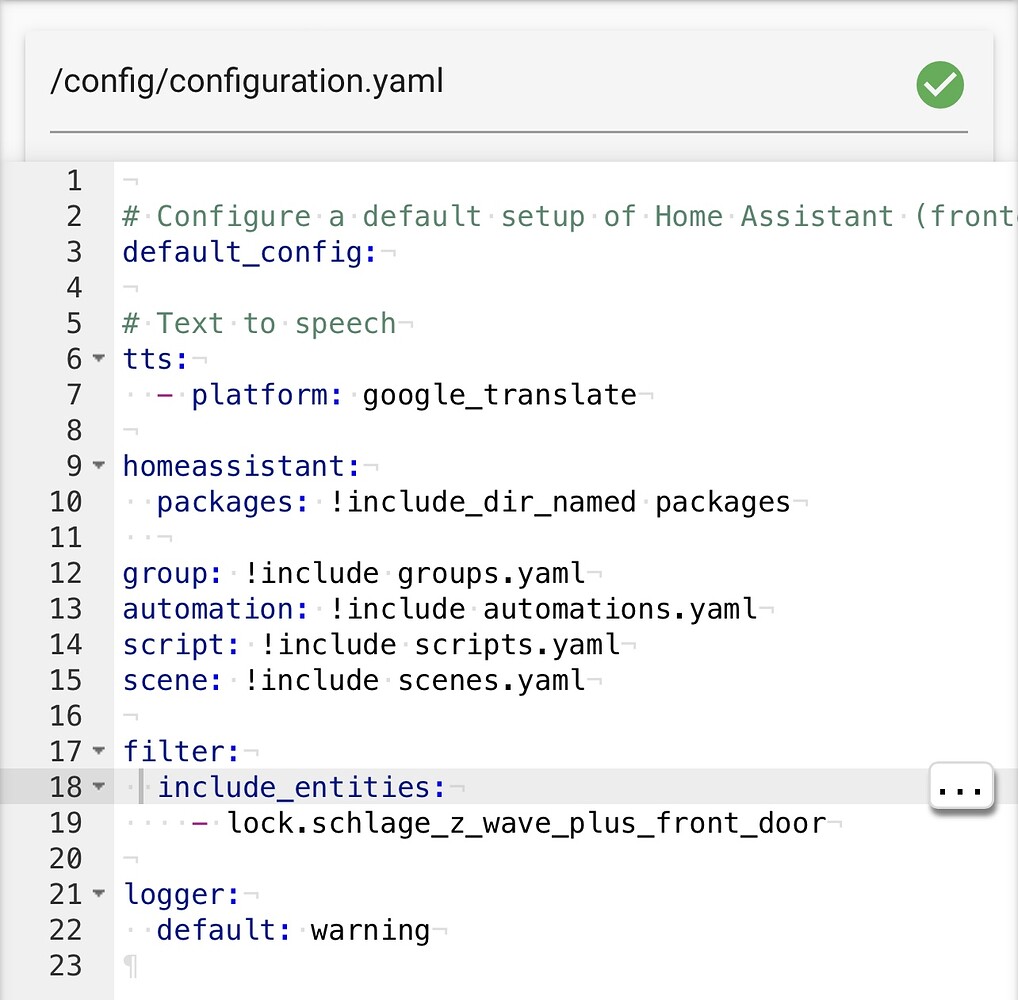The width and height of the screenshot is (1018, 1000).
Task: Collapse the tts section fold arrow
Action: pos(98,359)
